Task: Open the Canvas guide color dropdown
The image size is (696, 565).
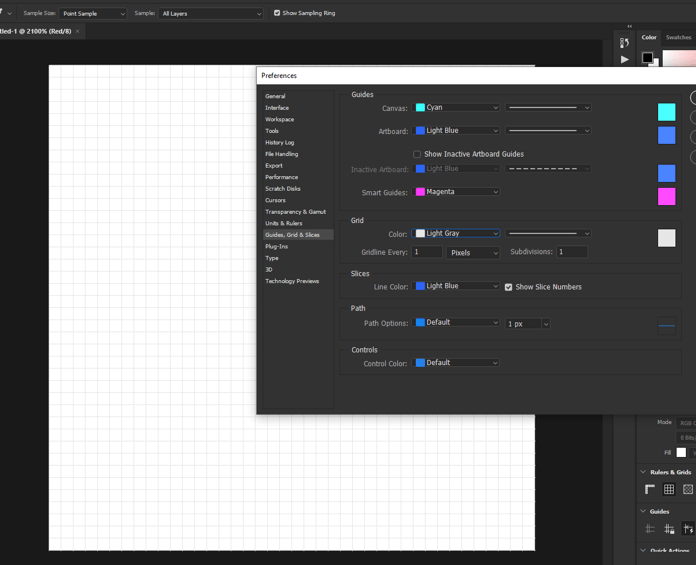Action: click(x=457, y=108)
